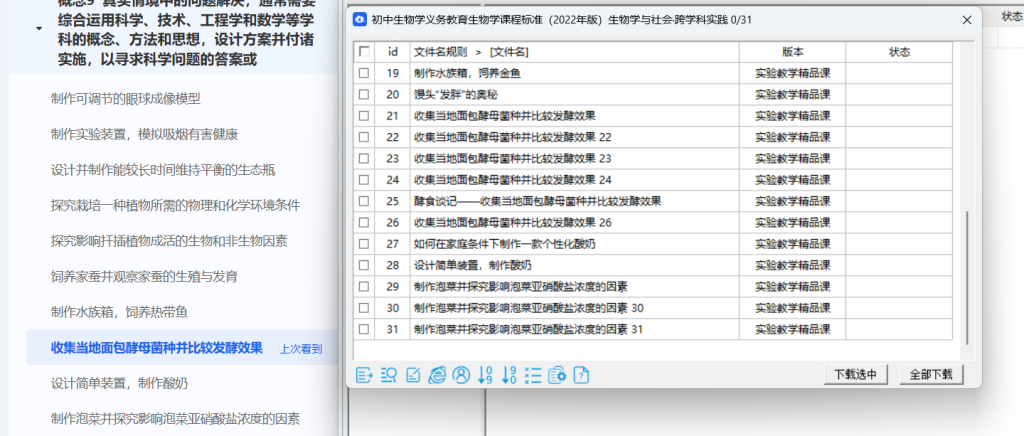
Task: Open the document settings gear icon
Action: coord(558,375)
